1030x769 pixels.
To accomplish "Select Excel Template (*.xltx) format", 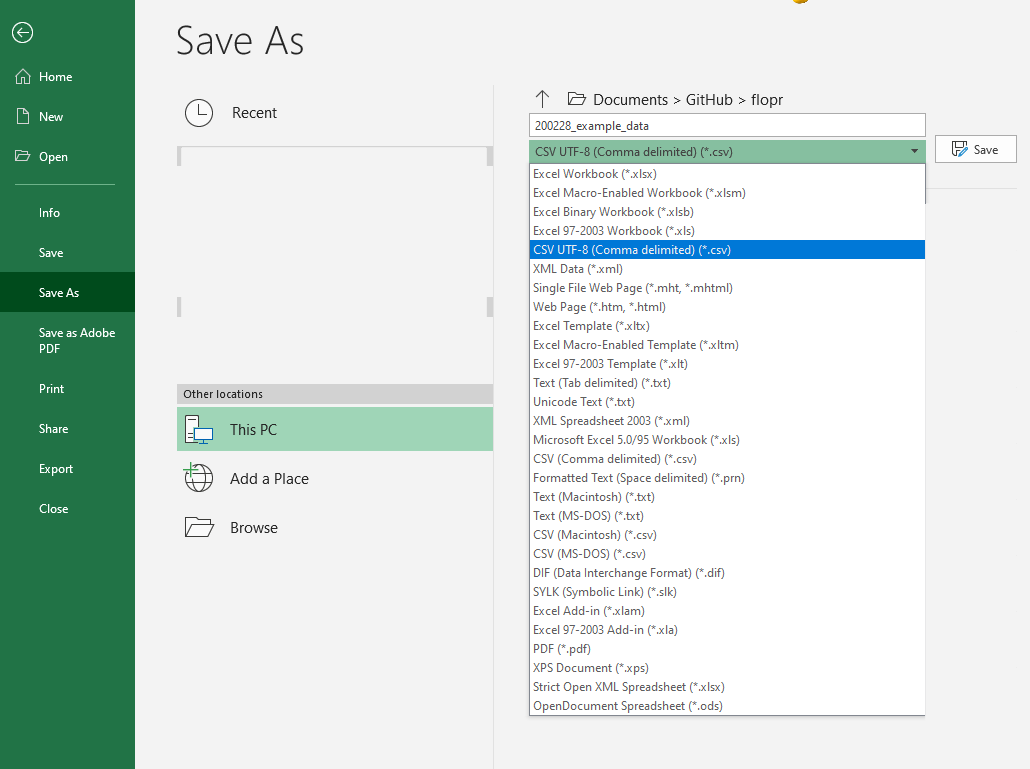I will pos(727,326).
